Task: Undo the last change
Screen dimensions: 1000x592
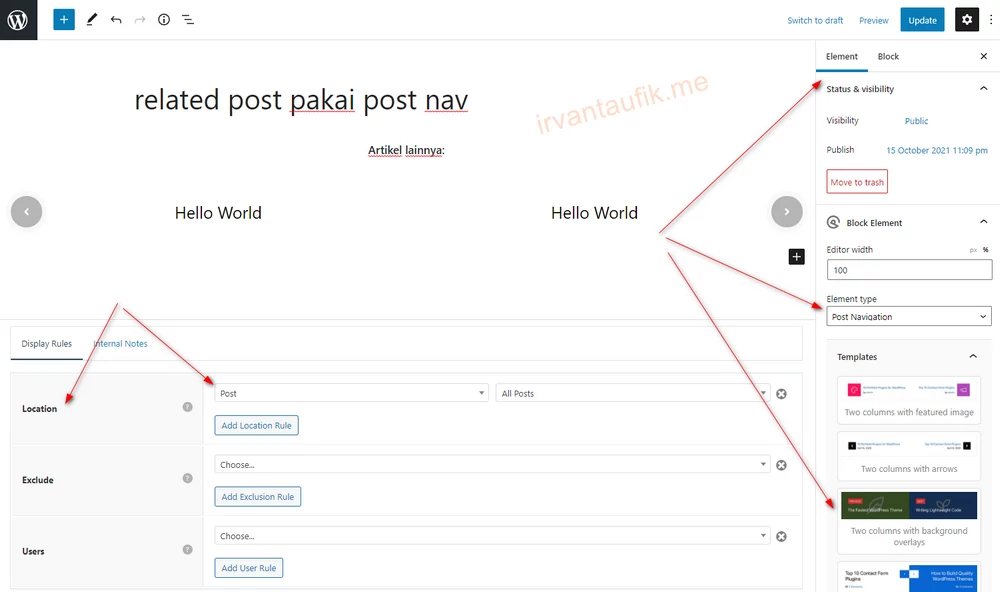Action: (x=115, y=20)
